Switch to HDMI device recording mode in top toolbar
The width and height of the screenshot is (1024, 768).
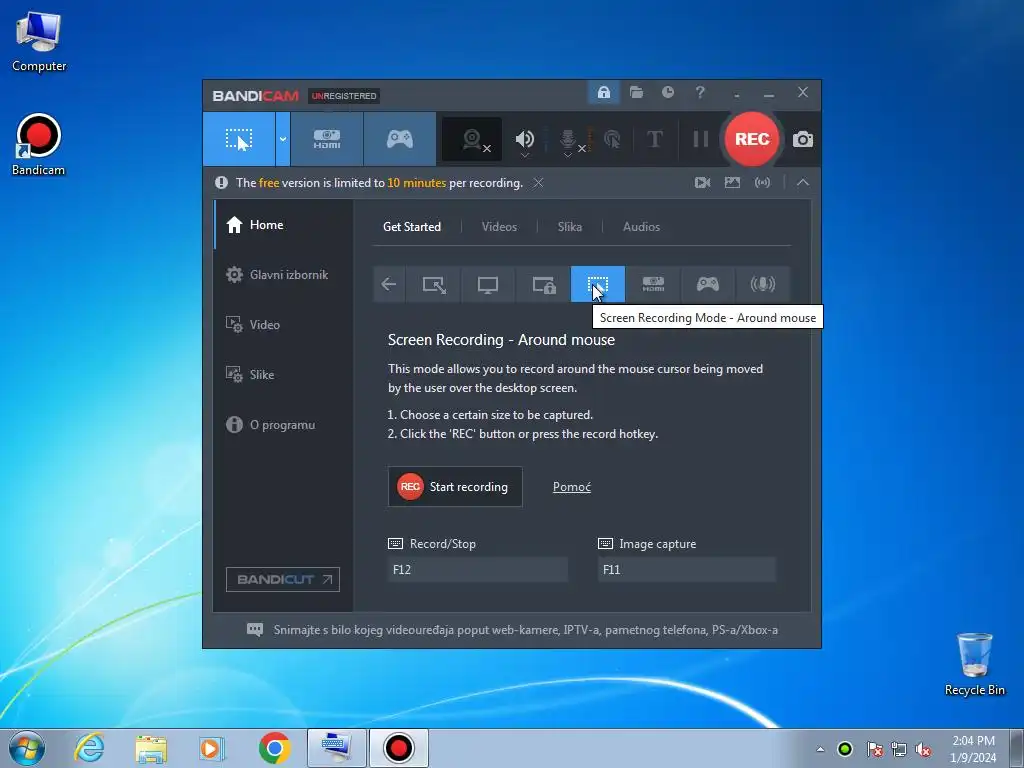pyautogui.click(x=327, y=139)
